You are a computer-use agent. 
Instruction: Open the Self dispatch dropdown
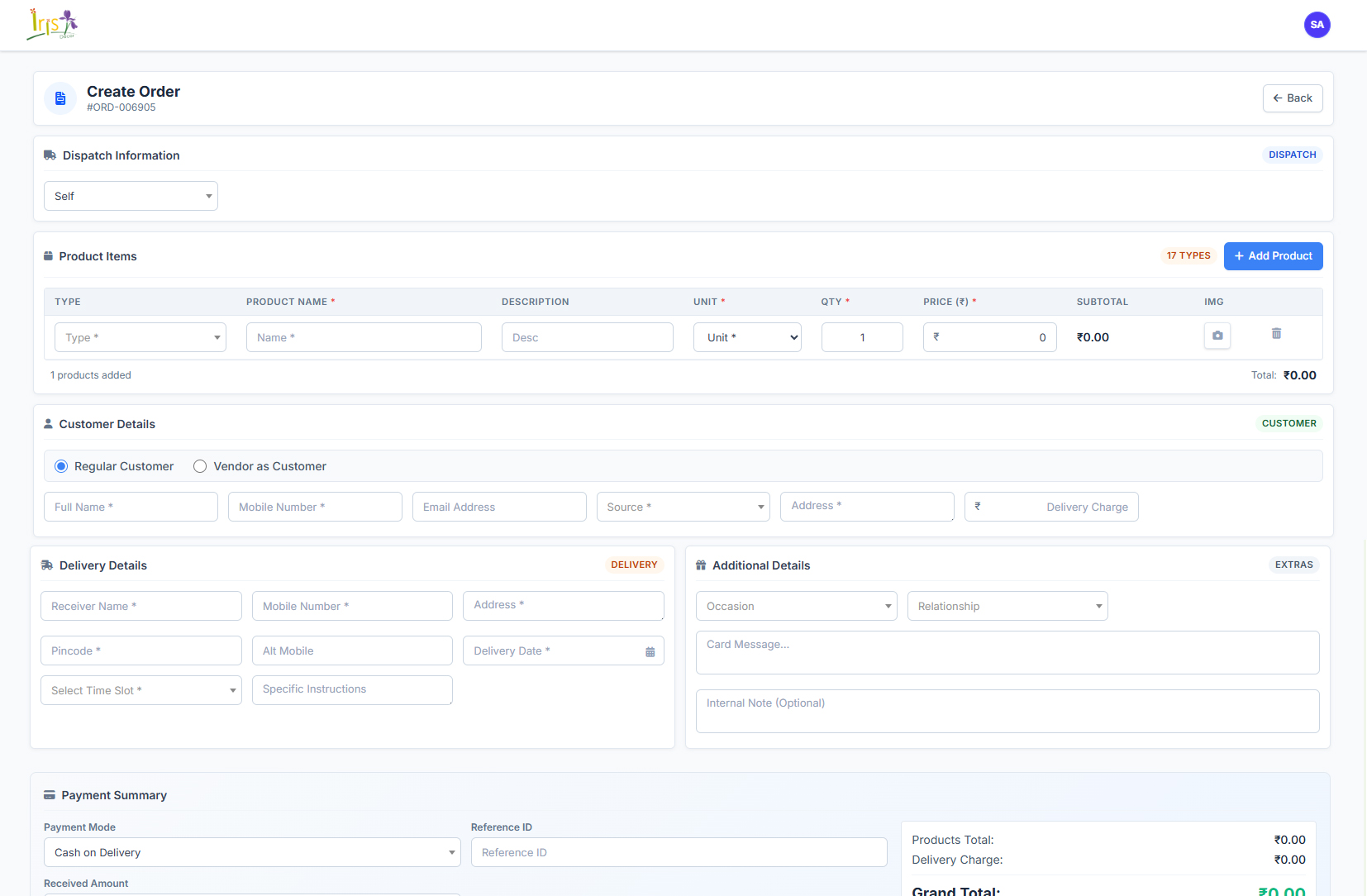[131, 196]
